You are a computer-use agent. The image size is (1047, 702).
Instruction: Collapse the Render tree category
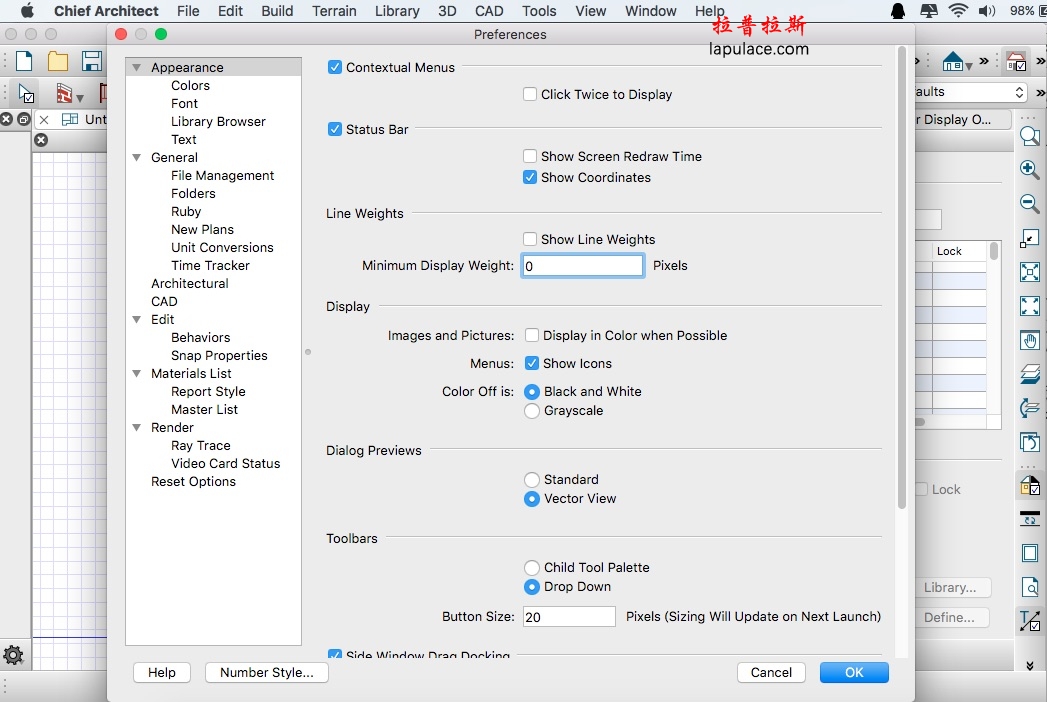[137, 427]
